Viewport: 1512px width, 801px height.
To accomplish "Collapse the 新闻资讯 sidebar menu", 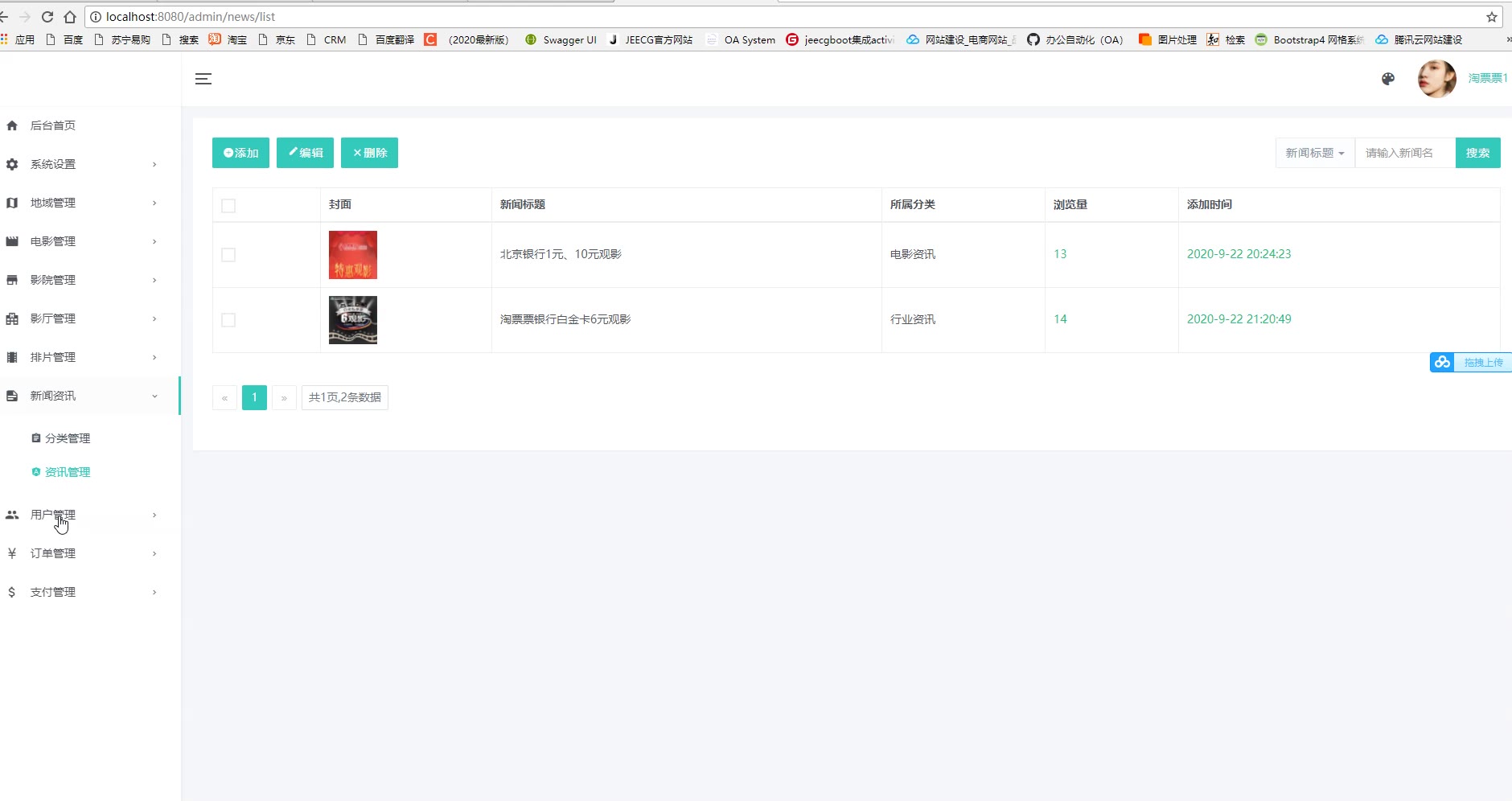I will tap(89, 396).
